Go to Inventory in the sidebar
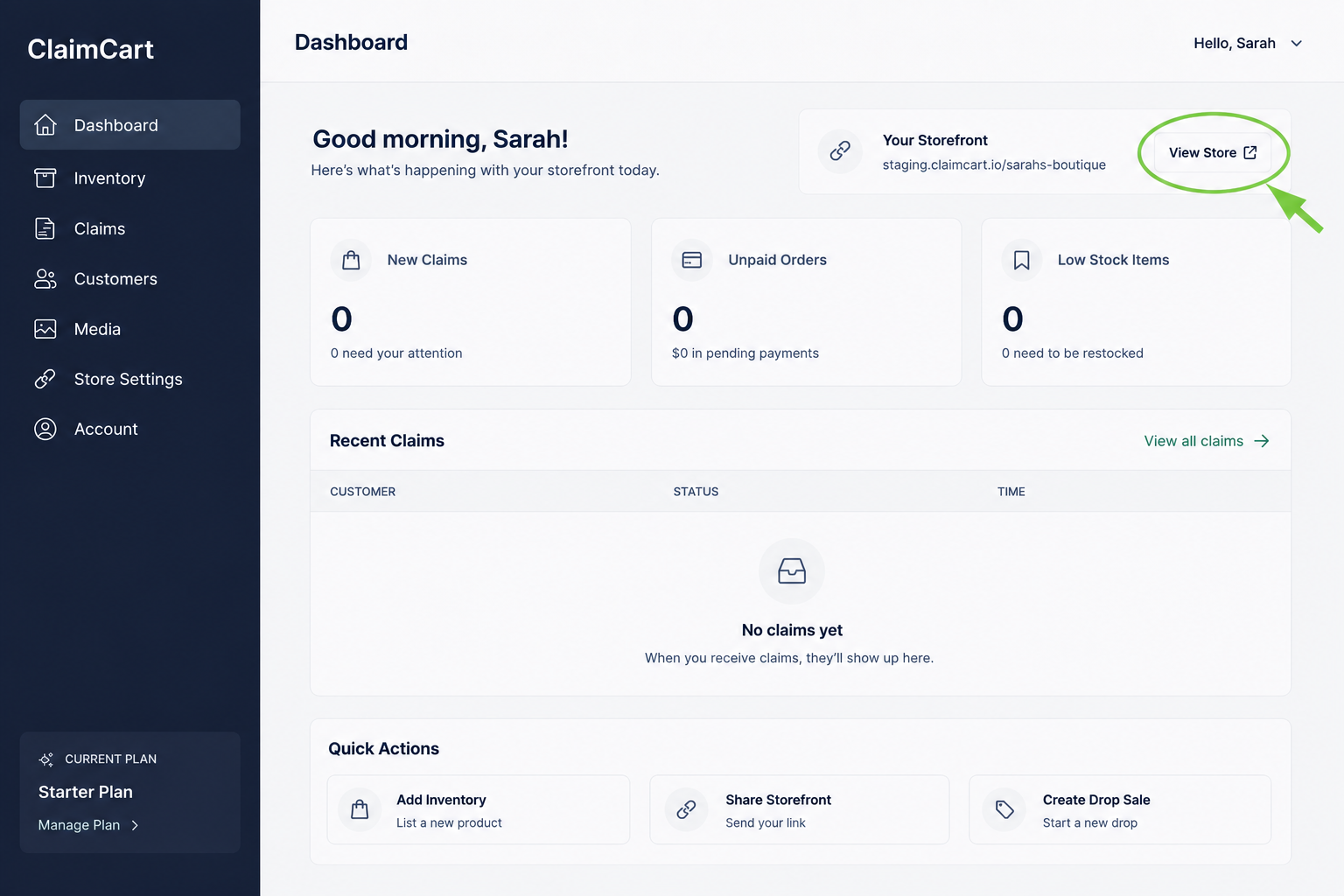Image resolution: width=1344 pixels, height=896 pixels. pyautogui.click(x=129, y=178)
